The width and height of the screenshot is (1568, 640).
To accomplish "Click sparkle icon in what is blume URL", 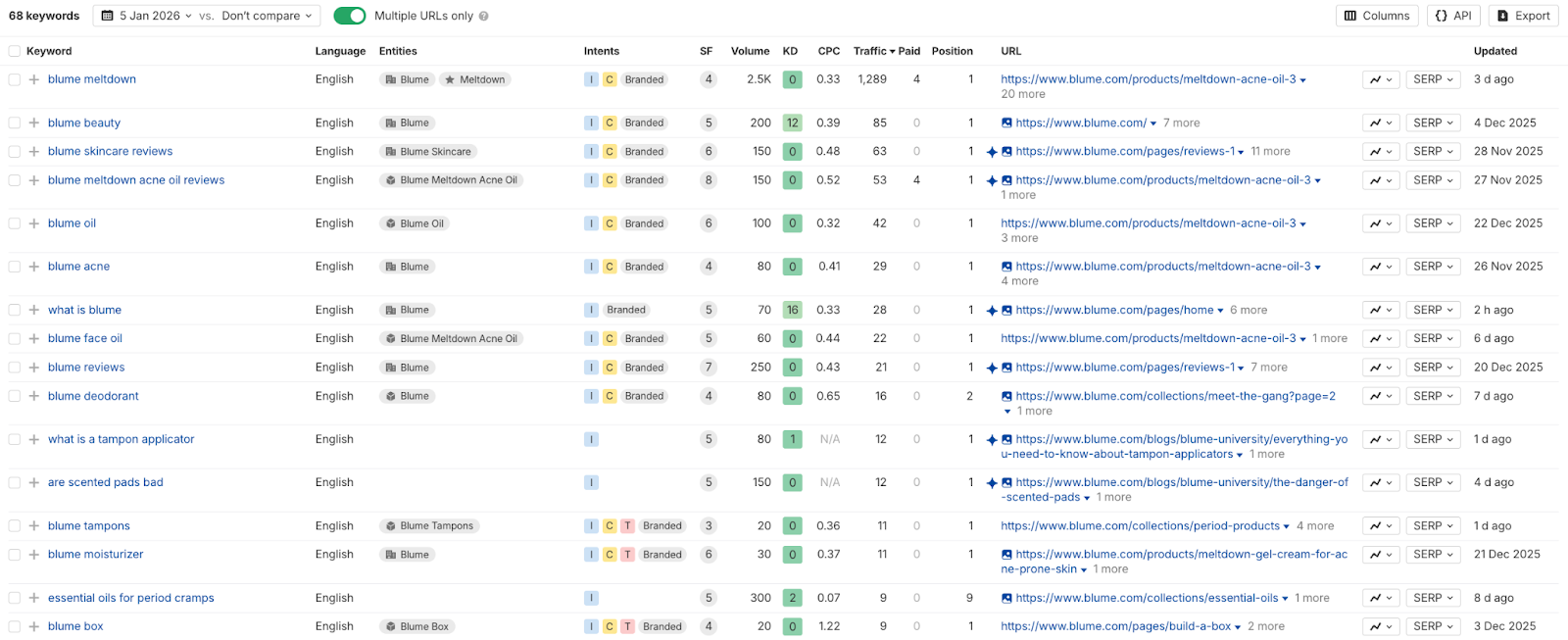I will point(992,311).
